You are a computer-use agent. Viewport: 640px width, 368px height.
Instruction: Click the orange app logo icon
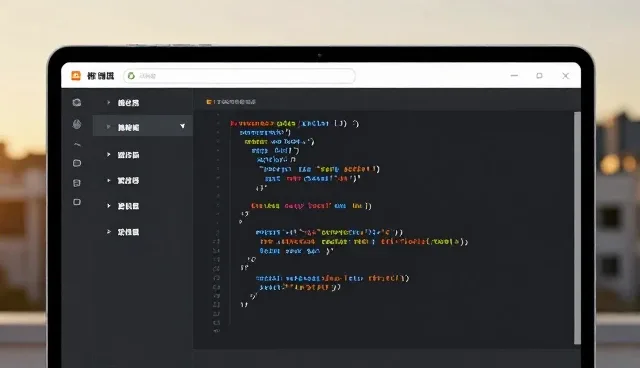click(x=76, y=75)
